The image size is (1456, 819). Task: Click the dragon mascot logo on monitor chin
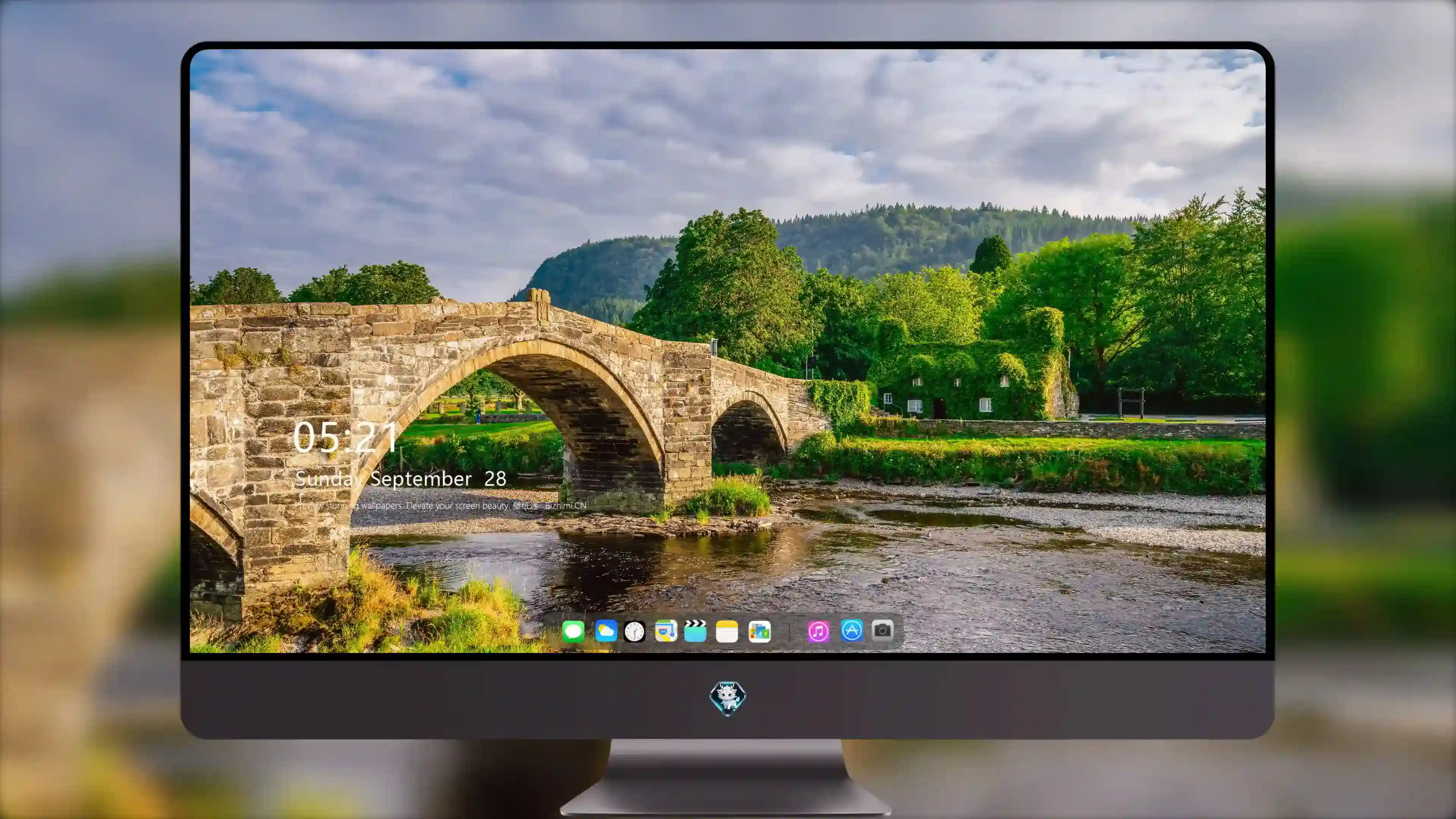[728, 698]
